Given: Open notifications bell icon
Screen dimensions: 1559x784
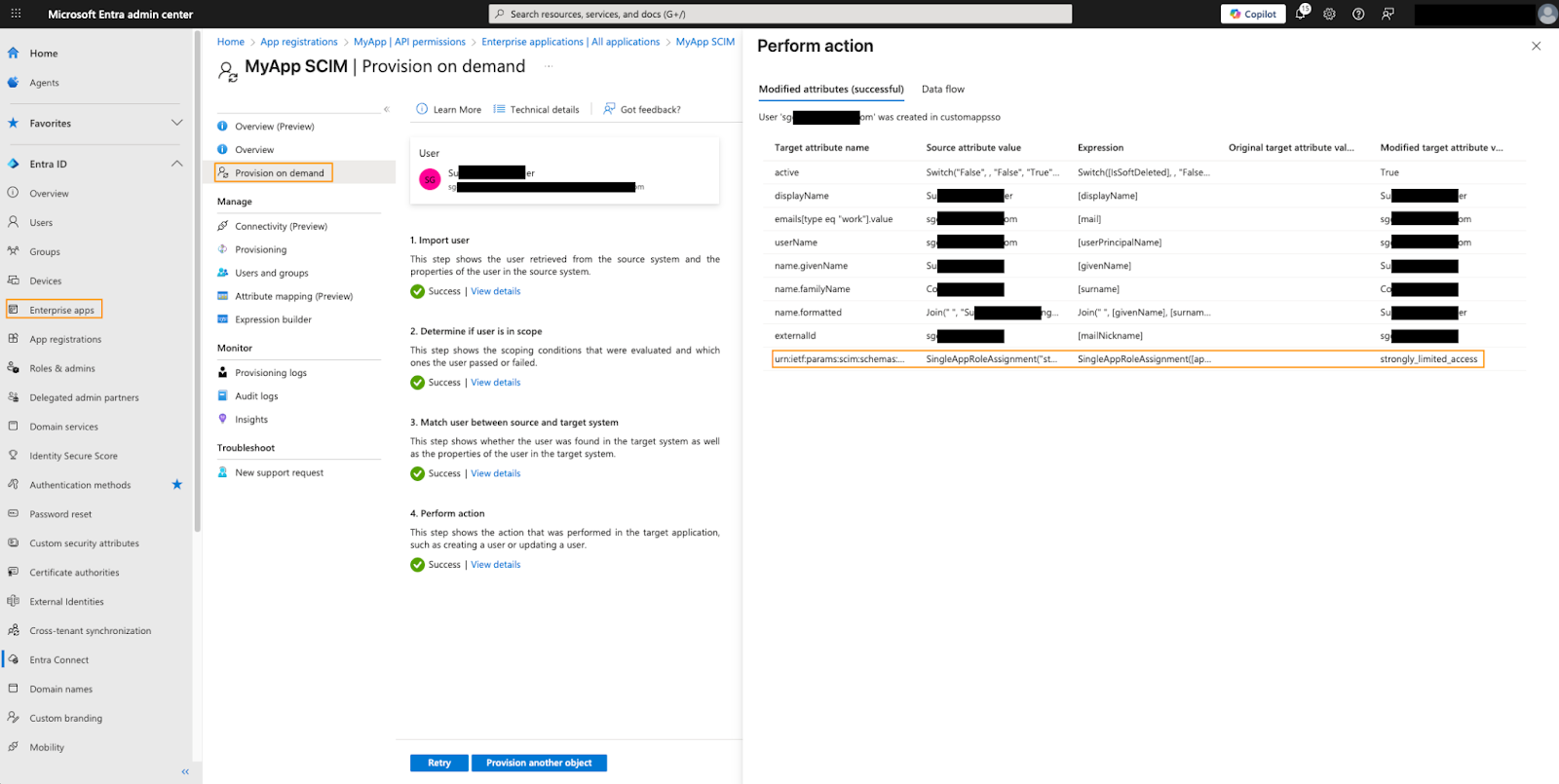Looking at the screenshot, I should coord(1300,14).
